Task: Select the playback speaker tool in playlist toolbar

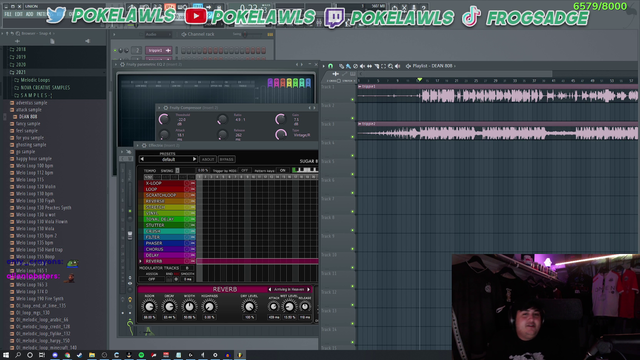Action: [397, 66]
